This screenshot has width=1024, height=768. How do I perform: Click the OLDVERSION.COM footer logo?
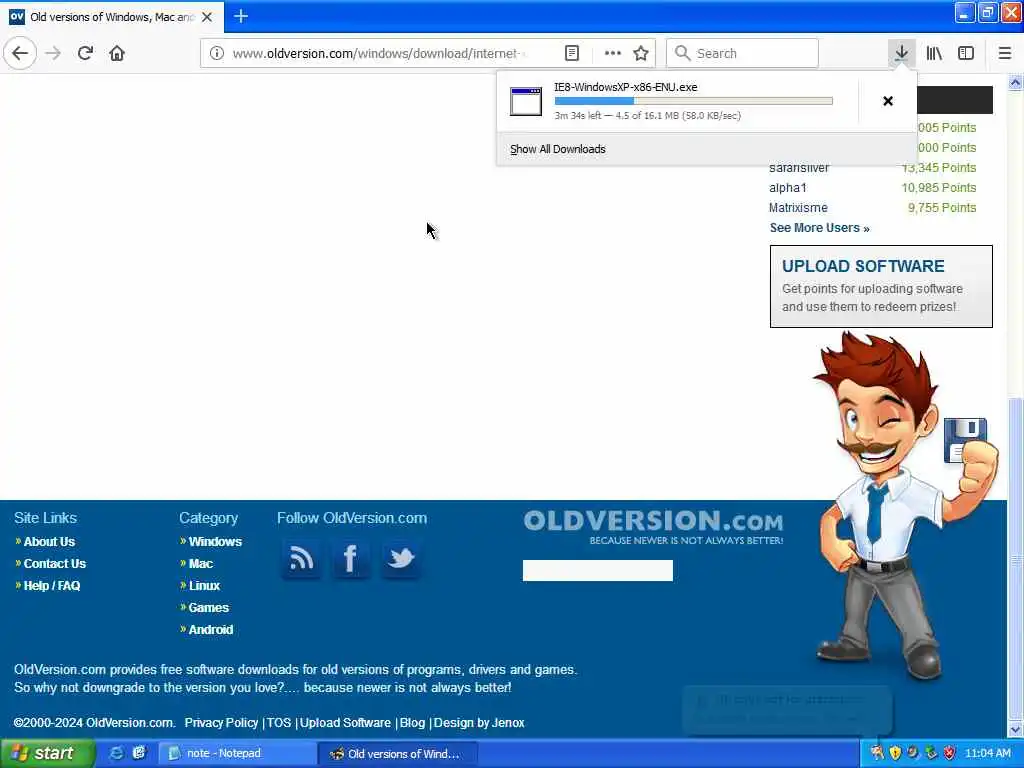tap(653, 526)
